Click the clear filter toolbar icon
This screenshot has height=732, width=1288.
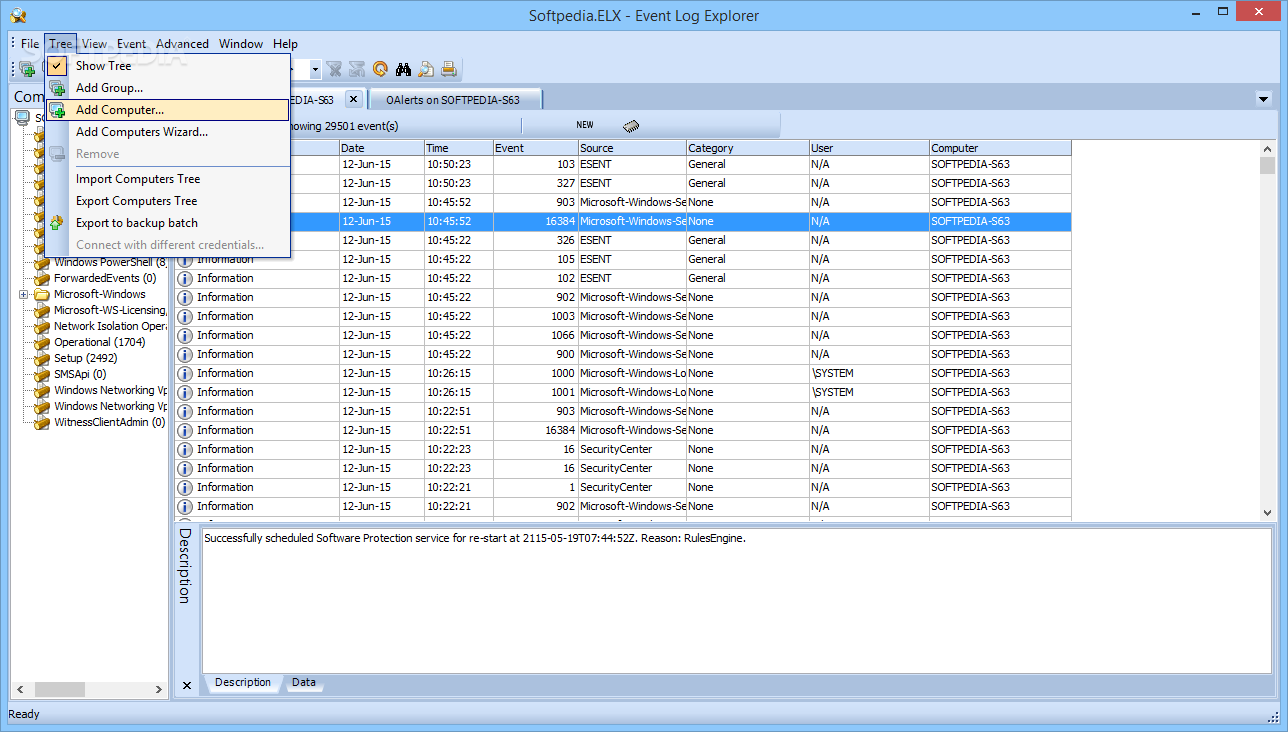(334, 69)
